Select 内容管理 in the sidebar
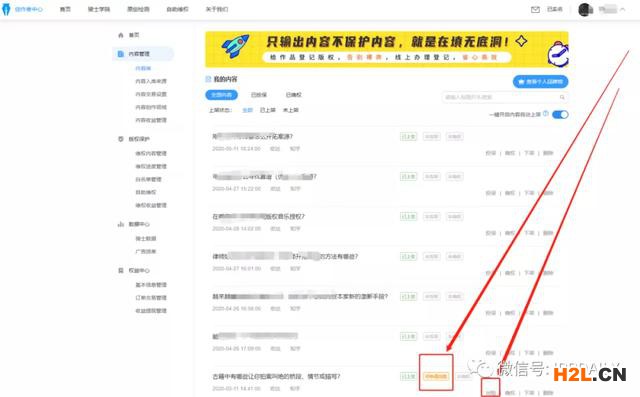Screen dimensions: 640x397 (x=143, y=54)
